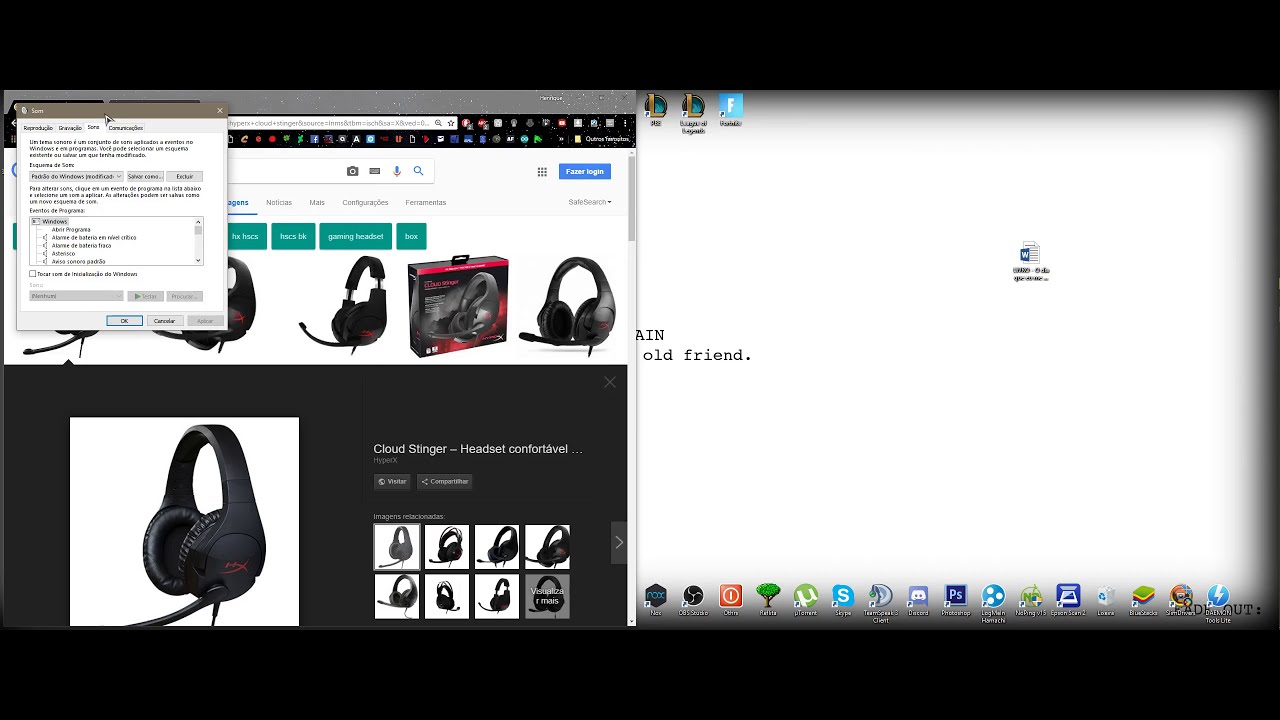Open the SafeSearch dropdown
Image resolution: width=1280 pixels, height=720 pixels.
pyautogui.click(x=590, y=202)
